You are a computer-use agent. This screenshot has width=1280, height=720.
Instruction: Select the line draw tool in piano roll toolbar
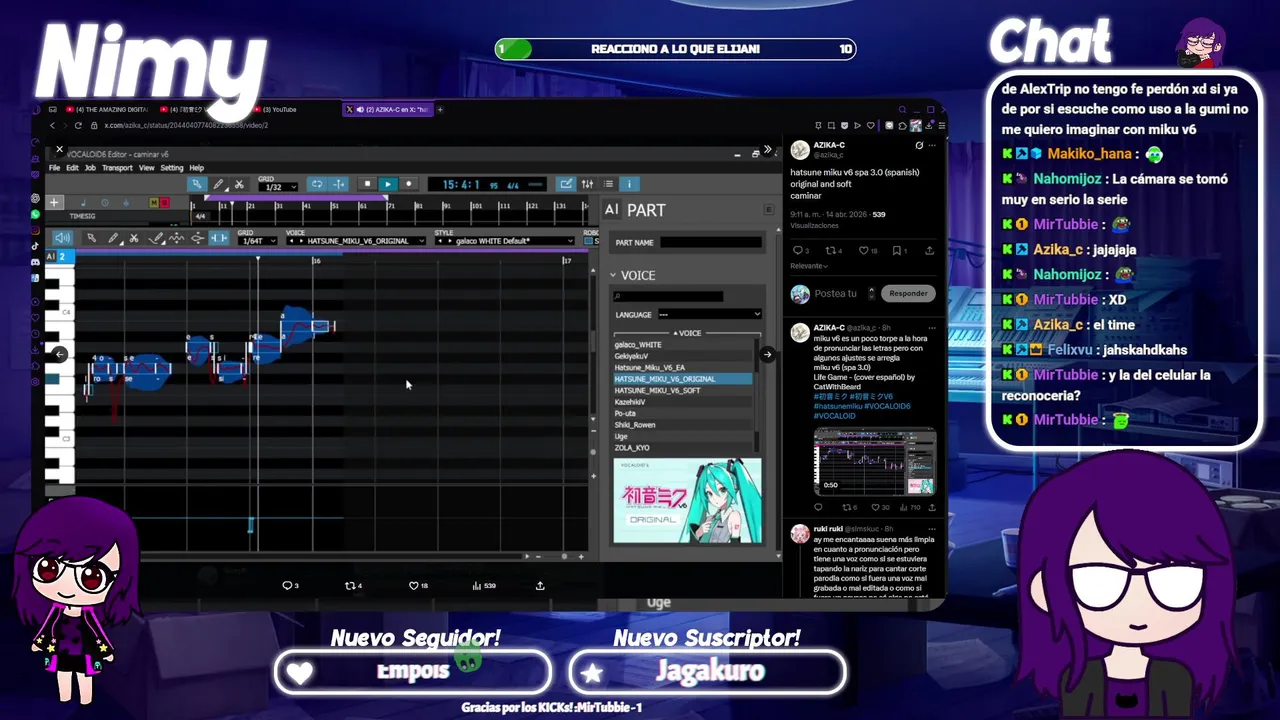tap(156, 238)
